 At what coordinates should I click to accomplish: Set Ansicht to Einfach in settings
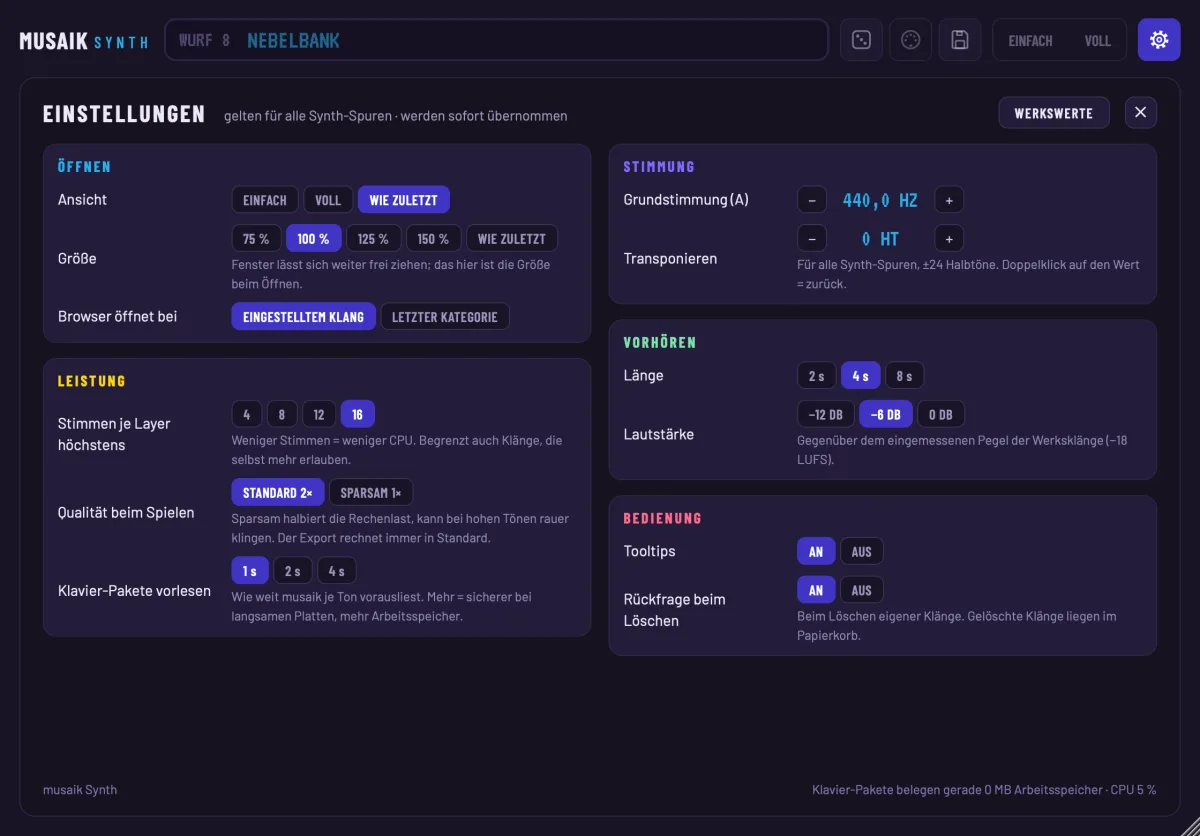(265, 200)
